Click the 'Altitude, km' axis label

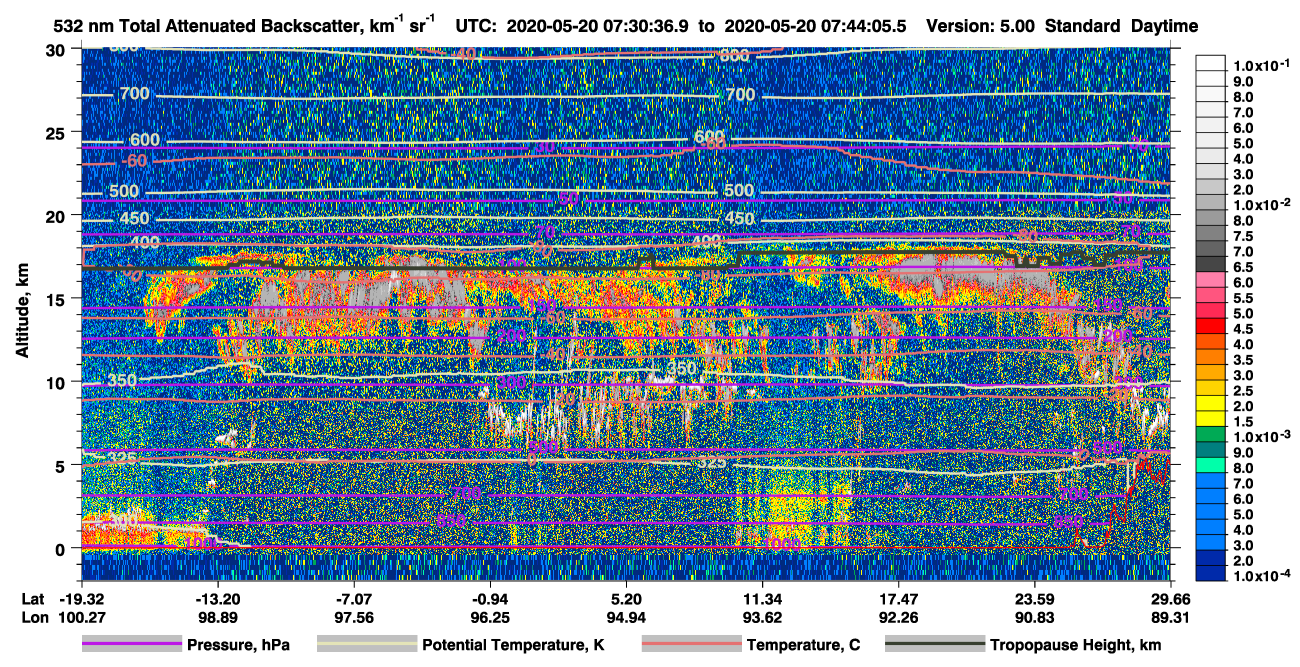[x=22, y=312]
